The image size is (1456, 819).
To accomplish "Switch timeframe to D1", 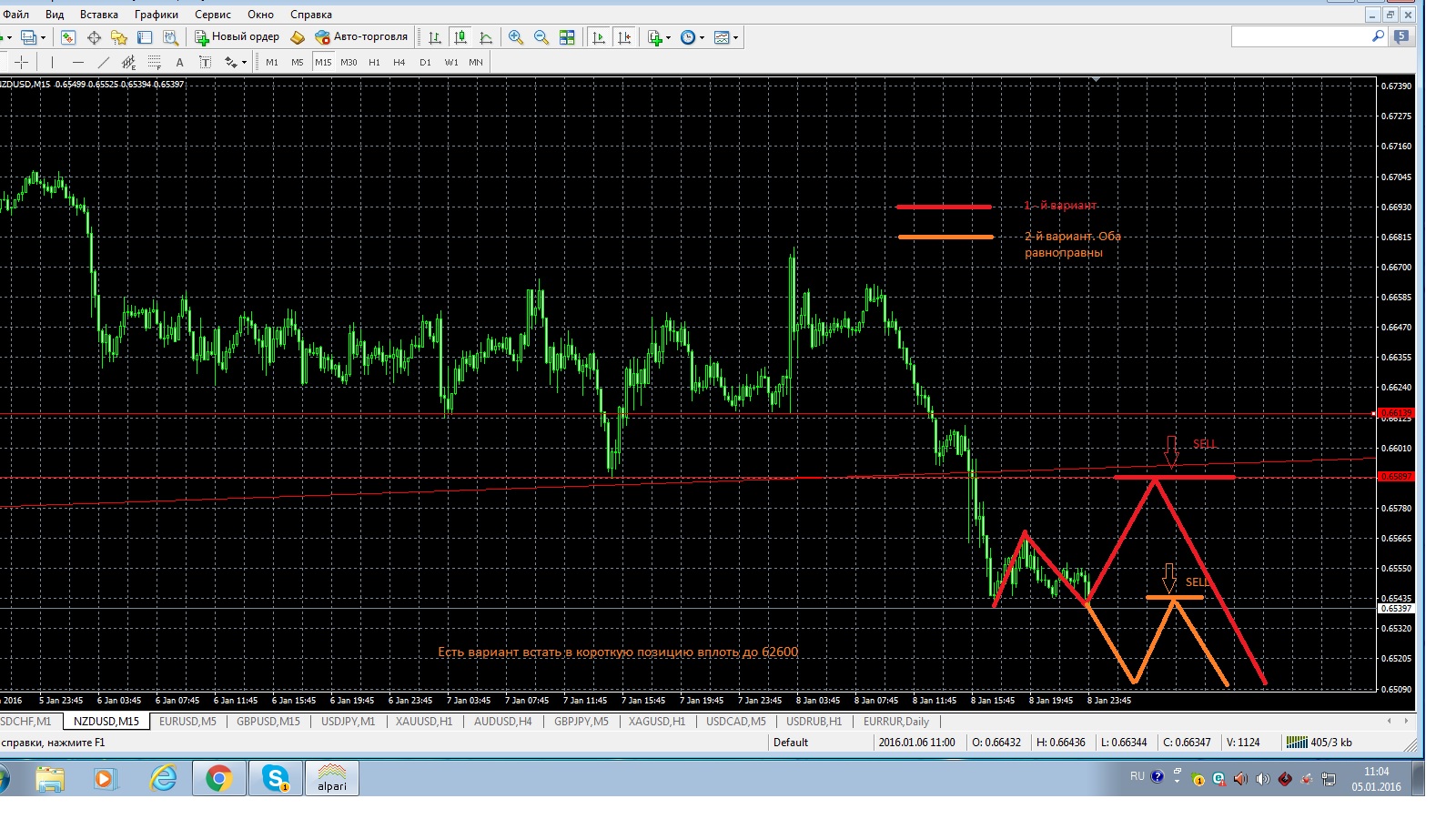I will click(425, 62).
